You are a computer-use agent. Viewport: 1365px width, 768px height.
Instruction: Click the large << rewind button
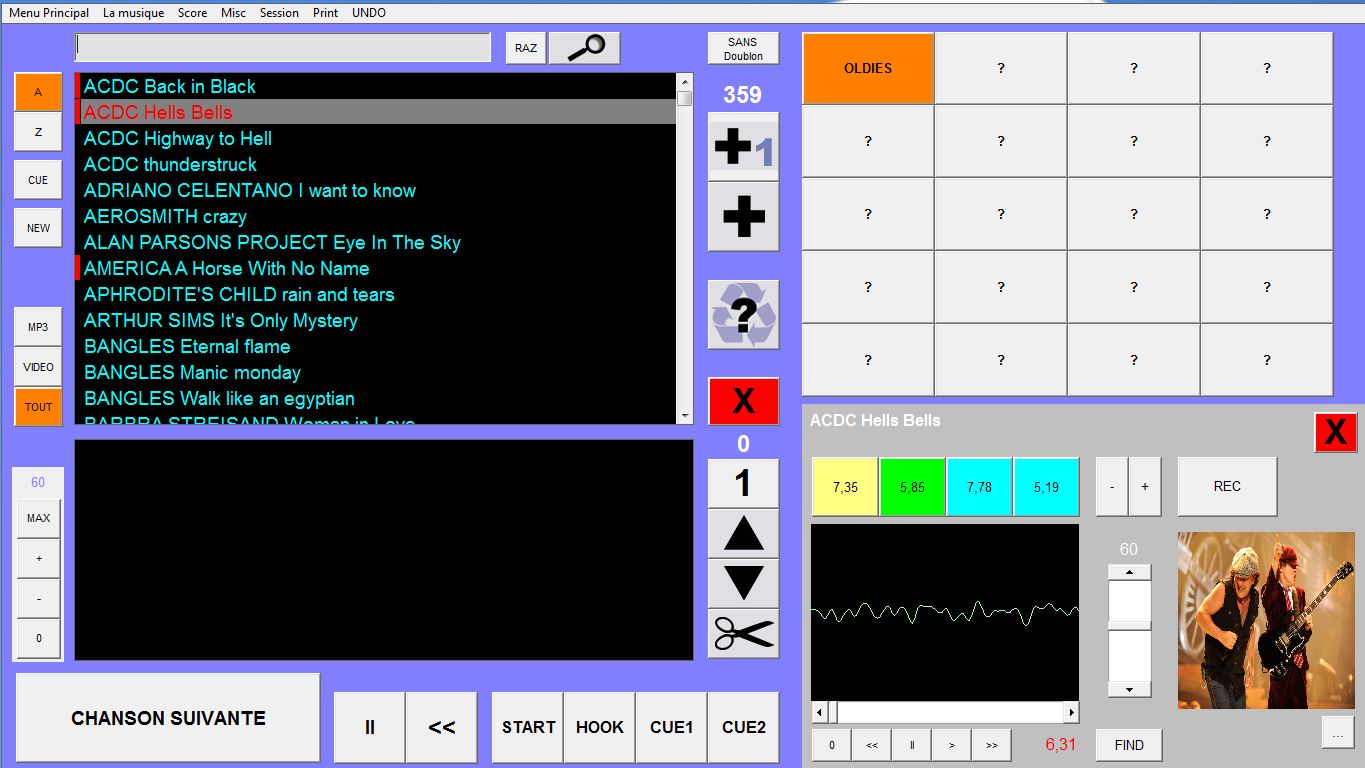442,727
